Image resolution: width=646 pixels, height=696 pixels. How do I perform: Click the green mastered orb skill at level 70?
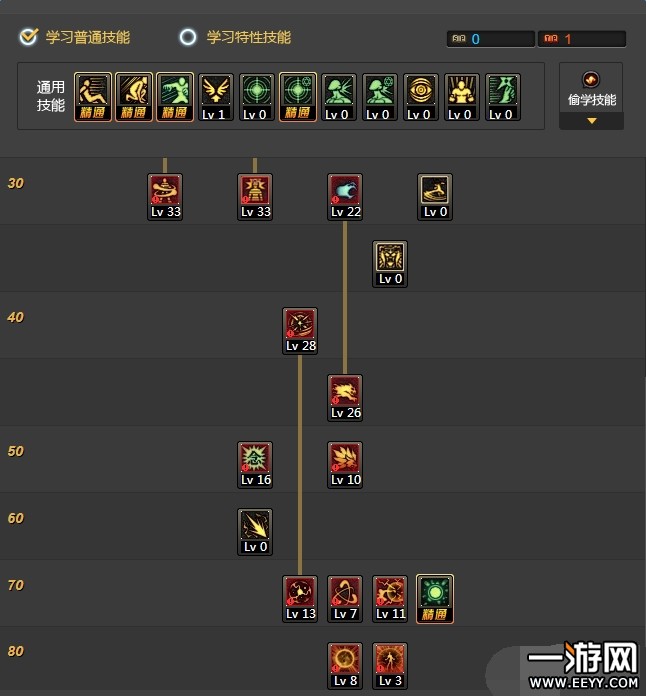[x=435, y=599]
